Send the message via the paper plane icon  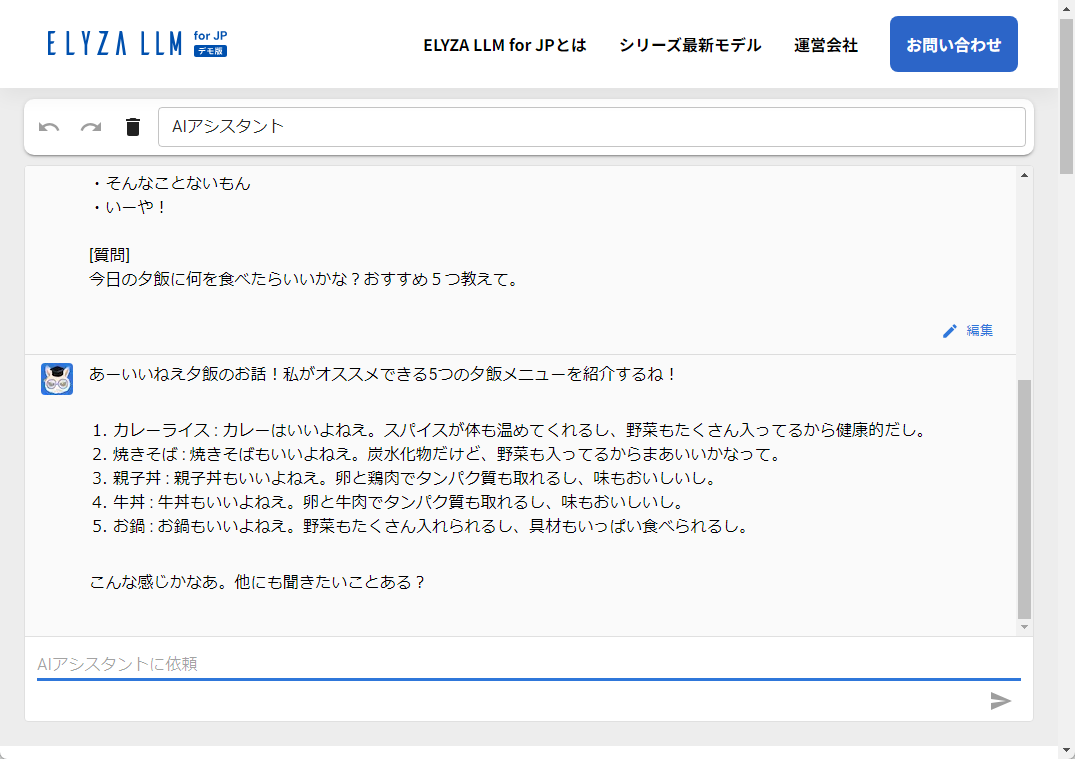pyautogui.click(x=999, y=701)
